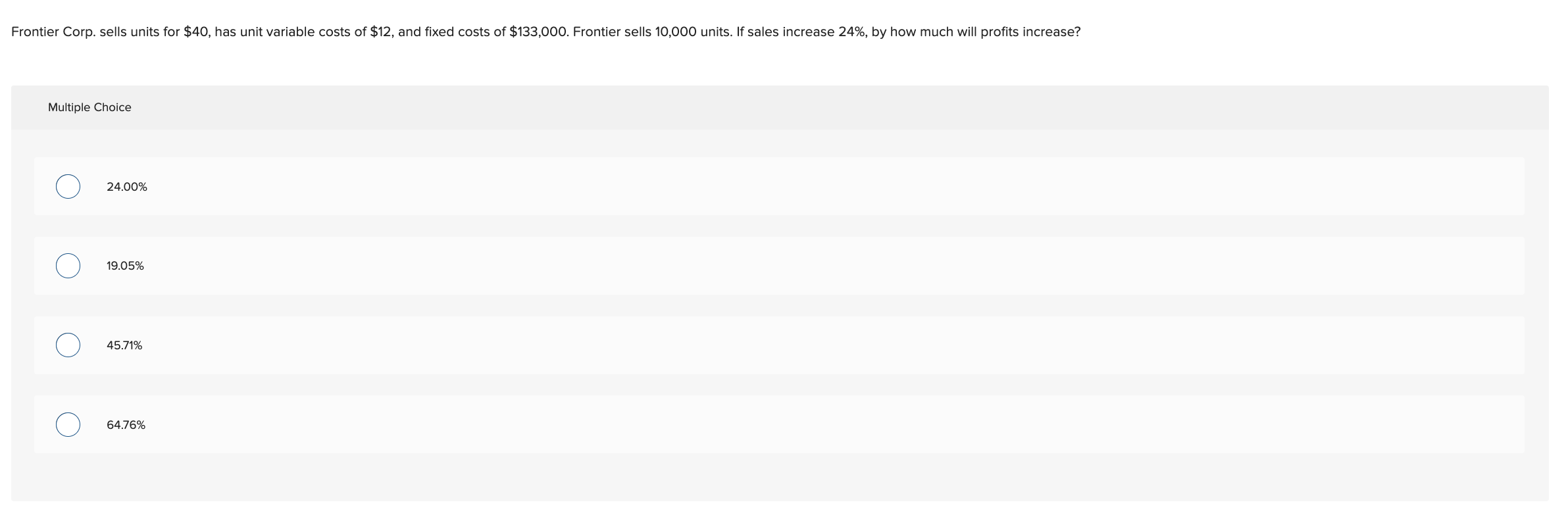Viewport: 1568px width, 521px height.
Task: Click the 45.71% answer label
Action: [124, 345]
